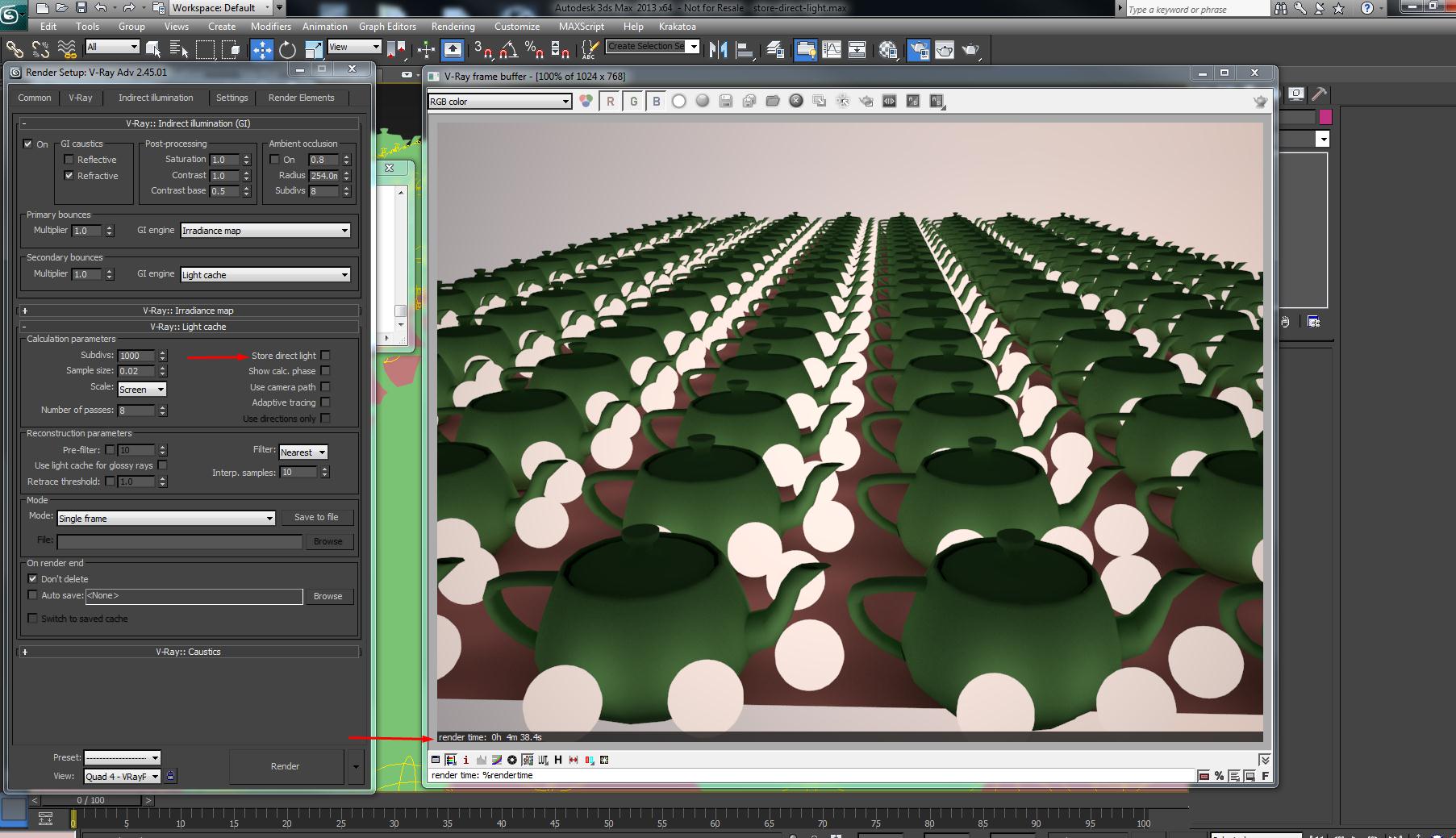Click Browse next to Auto save
This screenshot has height=838, width=1456.
(x=327, y=596)
